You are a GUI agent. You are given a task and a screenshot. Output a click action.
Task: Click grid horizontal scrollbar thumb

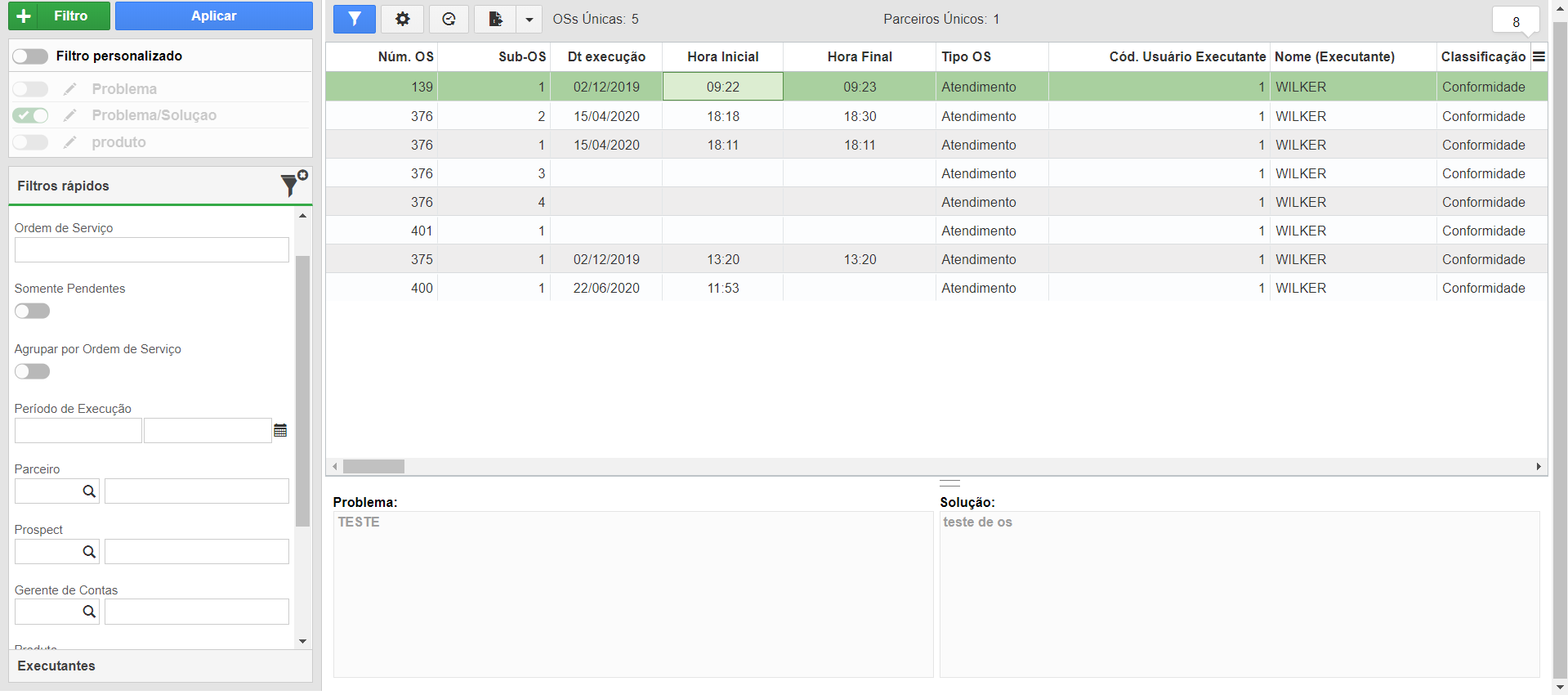(373, 466)
